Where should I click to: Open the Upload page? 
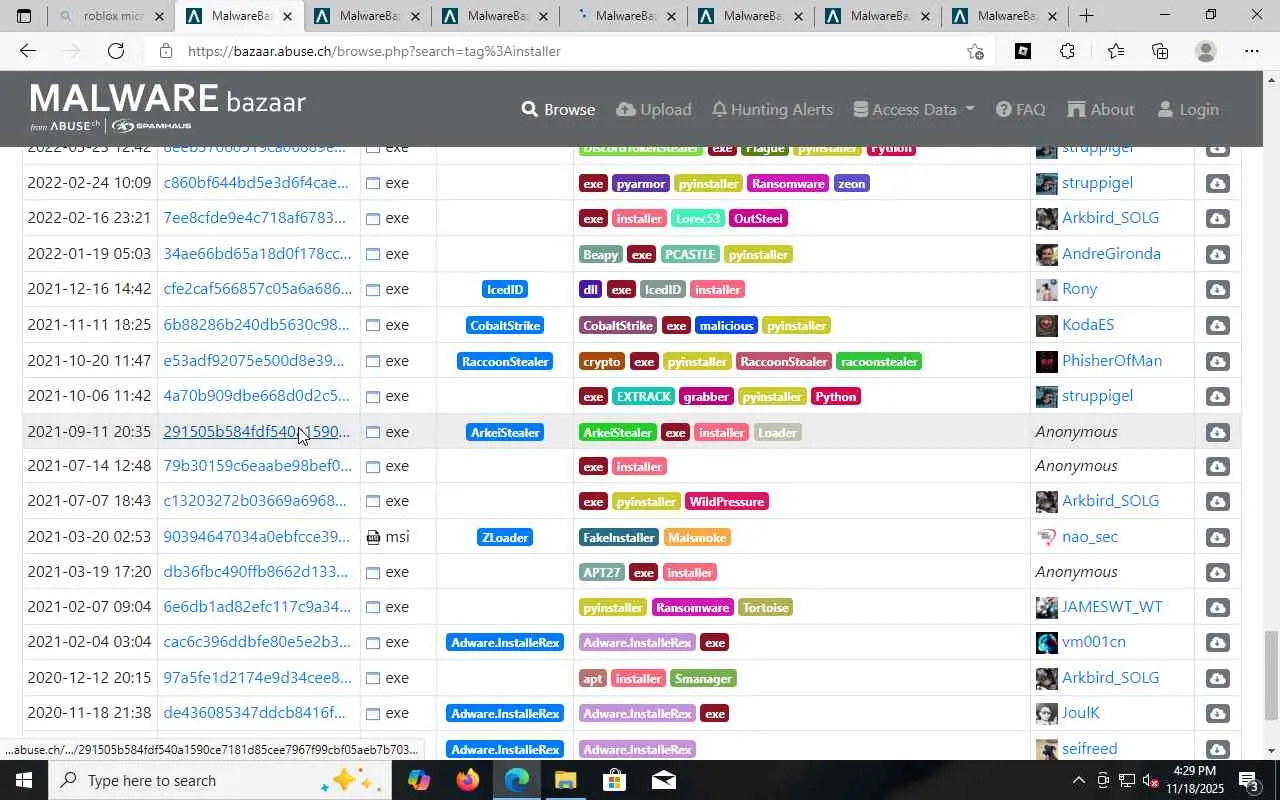coord(654,109)
